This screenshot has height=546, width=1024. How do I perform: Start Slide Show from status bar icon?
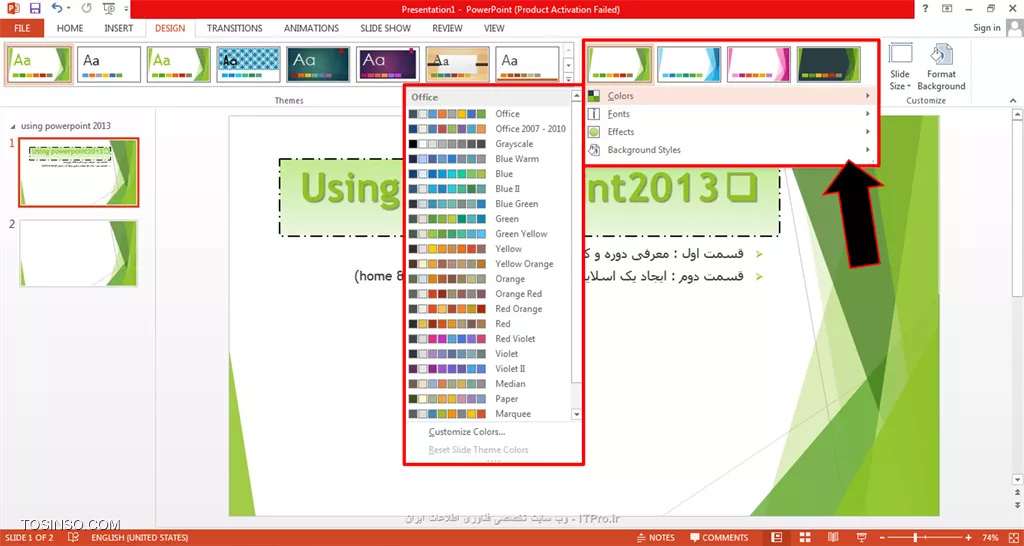click(x=860, y=538)
